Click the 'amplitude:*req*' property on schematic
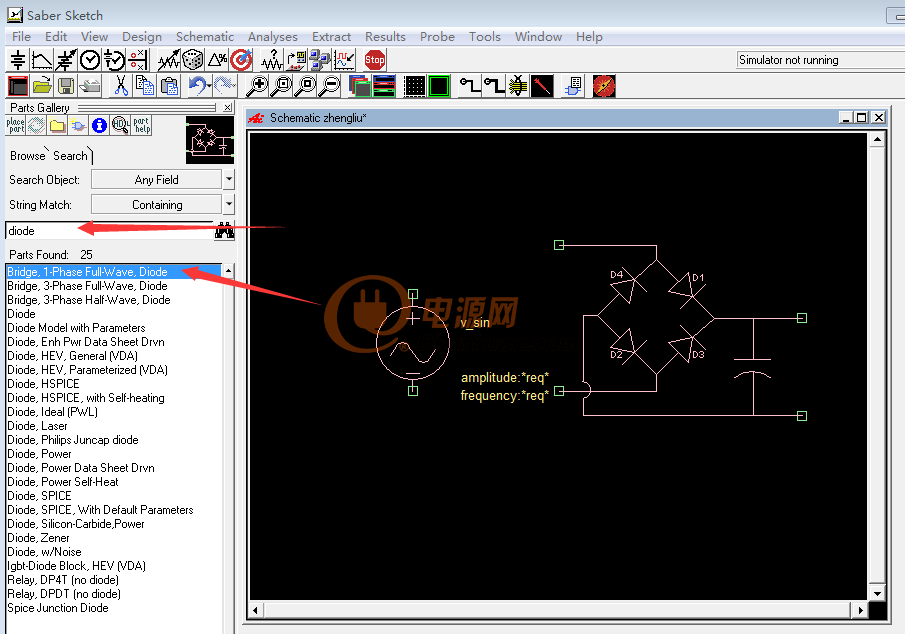This screenshot has height=634, width=905. tap(504, 378)
